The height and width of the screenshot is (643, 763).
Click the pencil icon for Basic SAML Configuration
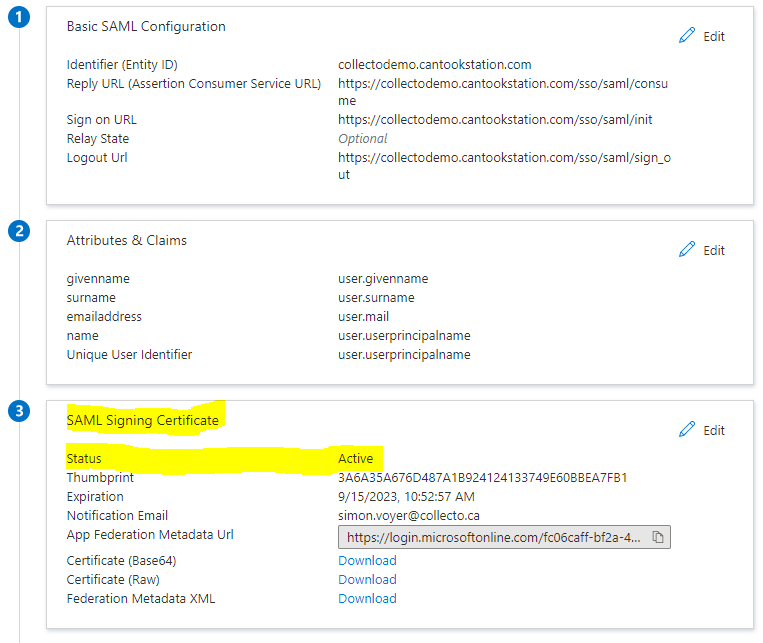tap(687, 36)
